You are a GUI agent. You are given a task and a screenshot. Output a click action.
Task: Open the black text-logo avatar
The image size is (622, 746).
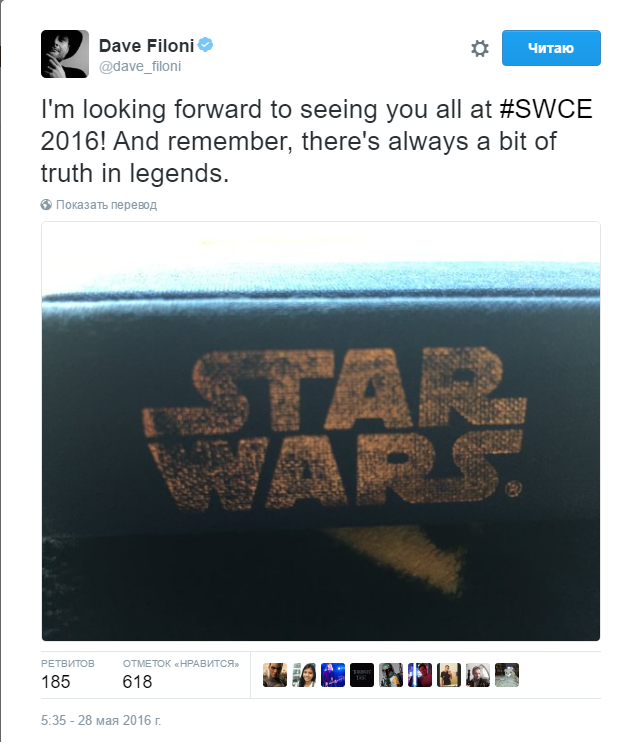point(362,675)
